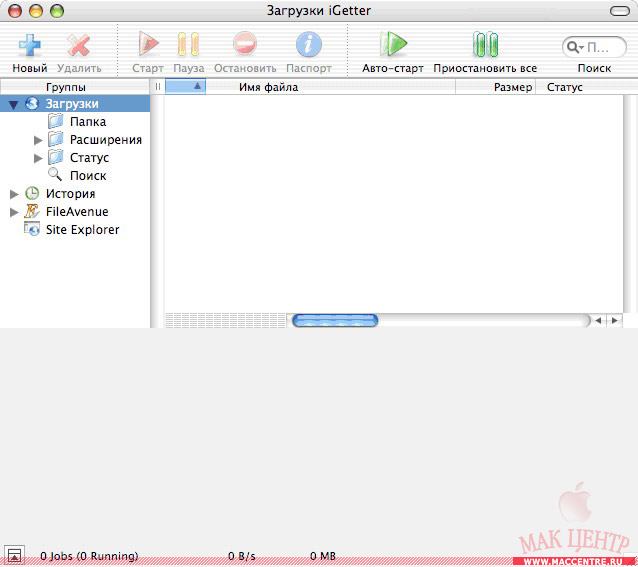Toggle the bottom panel icon in status bar

coord(15,555)
